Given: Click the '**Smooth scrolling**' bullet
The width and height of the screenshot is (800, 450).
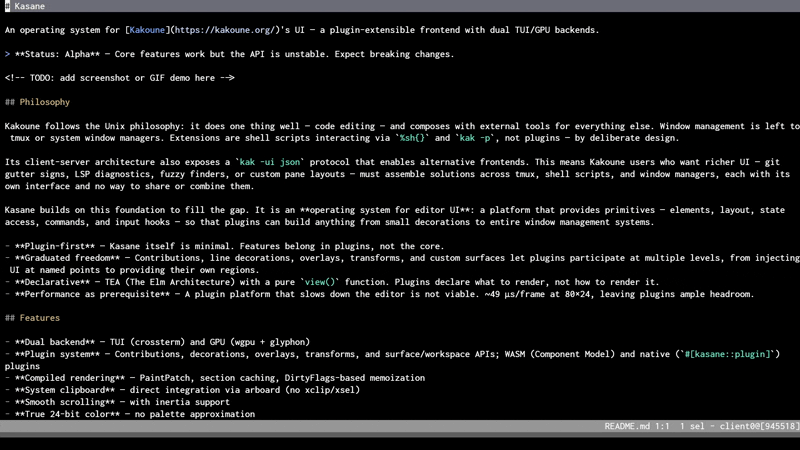Looking at the screenshot, I should 65,402.
